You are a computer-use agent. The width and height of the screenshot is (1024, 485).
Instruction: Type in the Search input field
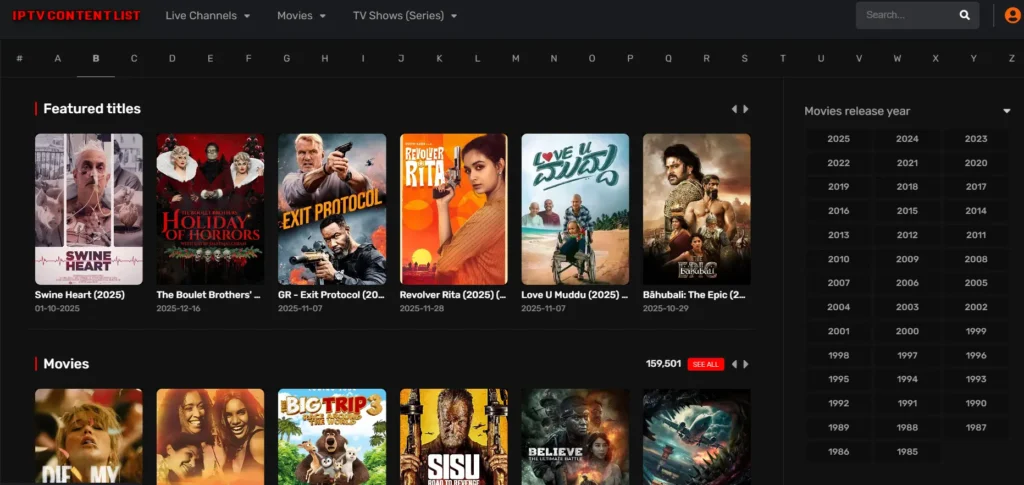[x=905, y=16]
